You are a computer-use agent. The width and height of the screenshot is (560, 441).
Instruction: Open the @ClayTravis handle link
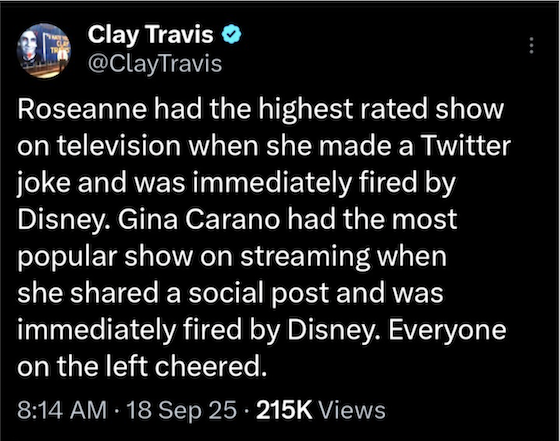click(x=155, y=64)
